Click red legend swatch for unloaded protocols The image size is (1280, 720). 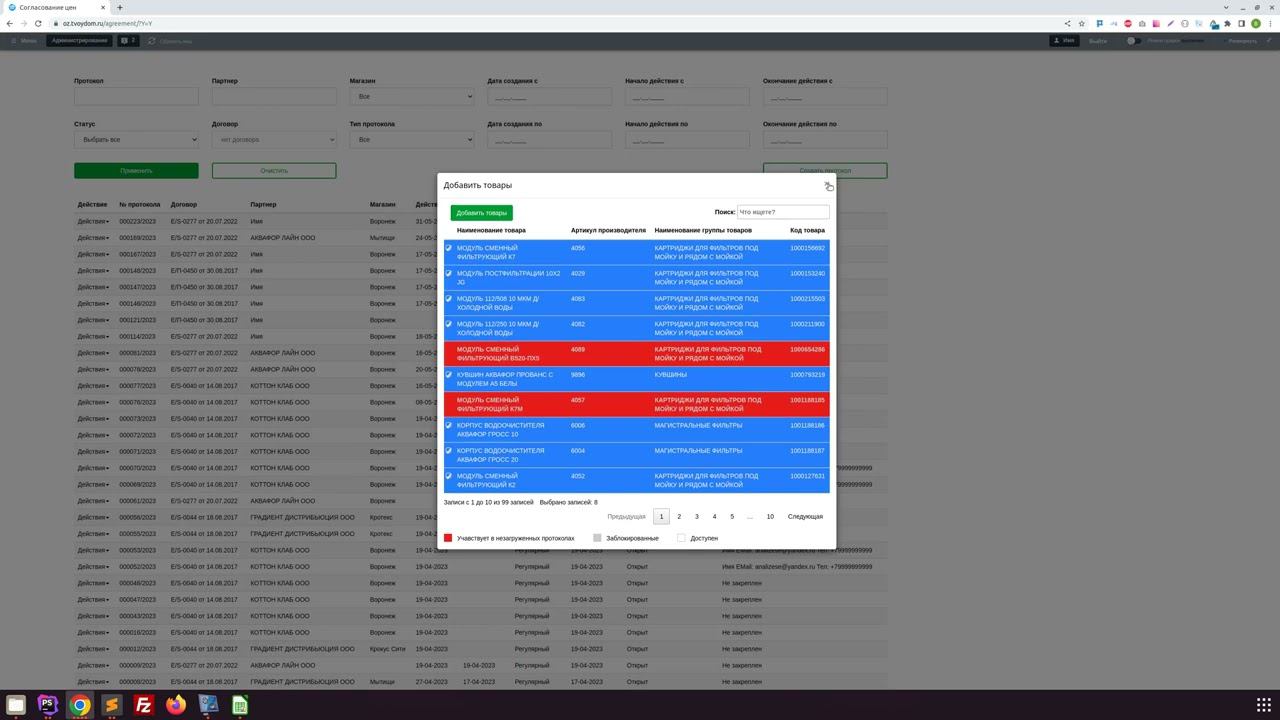[x=448, y=538]
